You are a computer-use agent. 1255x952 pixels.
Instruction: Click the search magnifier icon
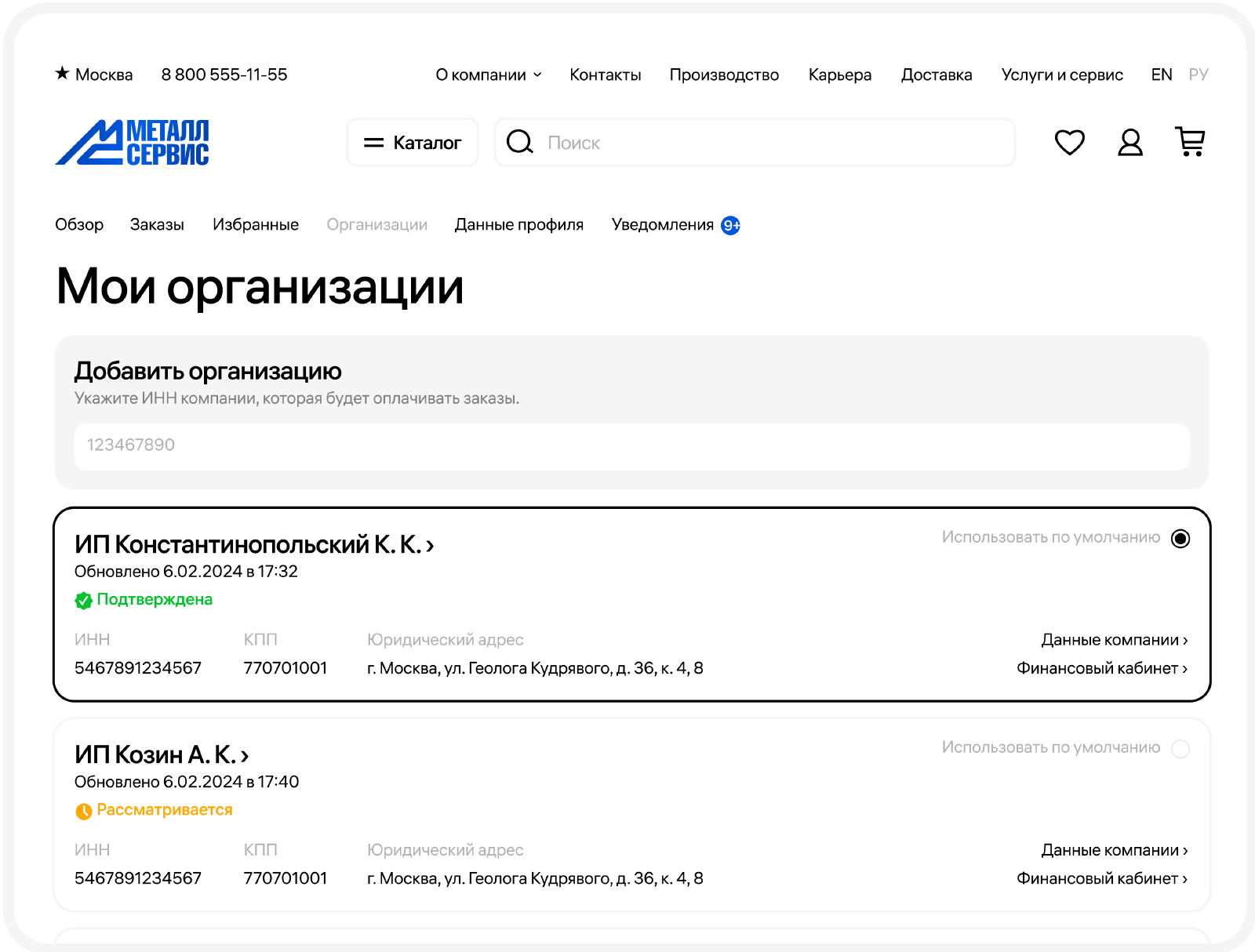(519, 142)
